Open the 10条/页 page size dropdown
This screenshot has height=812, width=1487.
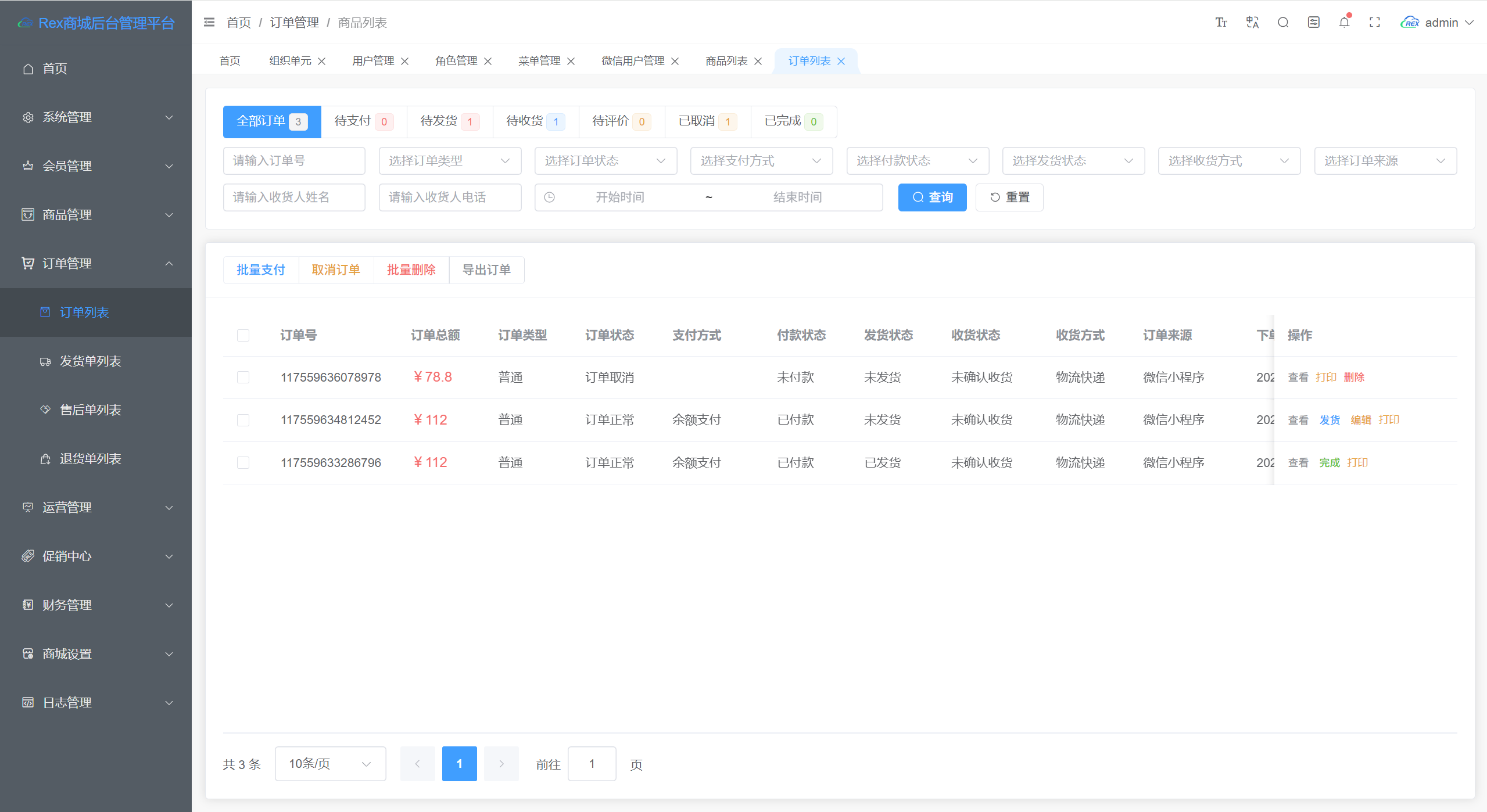[x=330, y=764]
